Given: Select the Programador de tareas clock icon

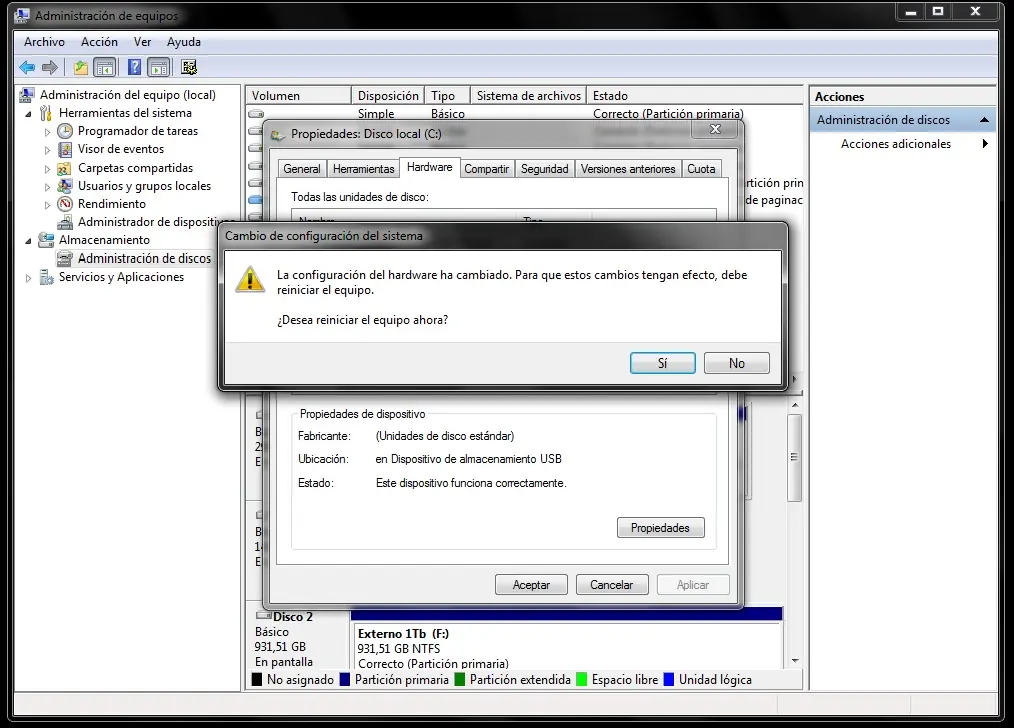Looking at the screenshot, I should click(x=65, y=131).
